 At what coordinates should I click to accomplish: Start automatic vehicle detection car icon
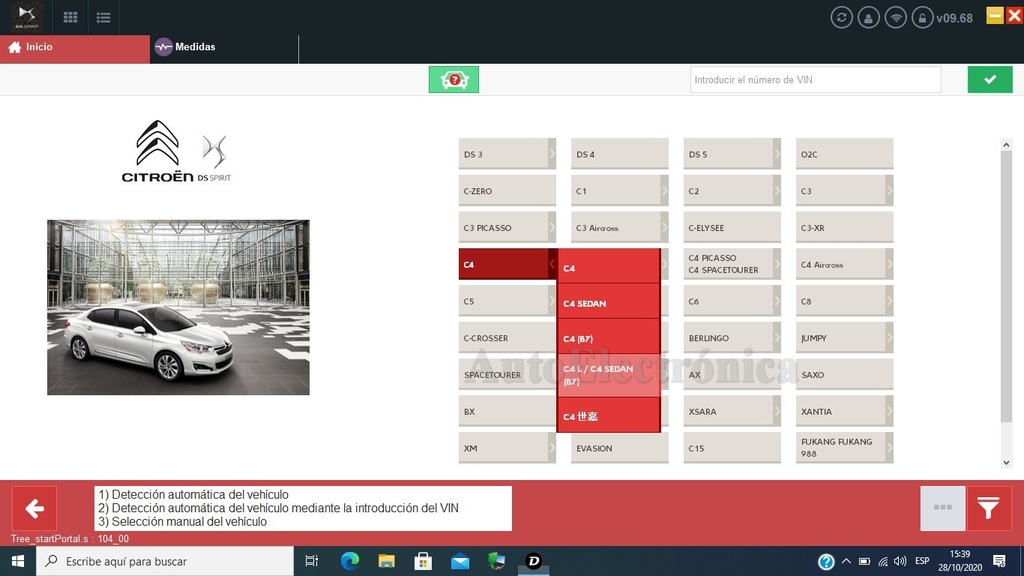(454, 80)
